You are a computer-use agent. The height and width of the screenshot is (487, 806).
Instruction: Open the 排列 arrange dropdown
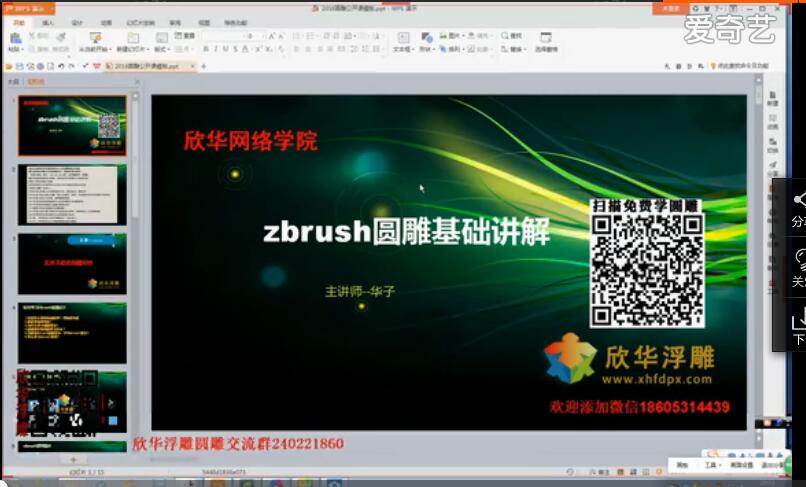pos(452,49)
